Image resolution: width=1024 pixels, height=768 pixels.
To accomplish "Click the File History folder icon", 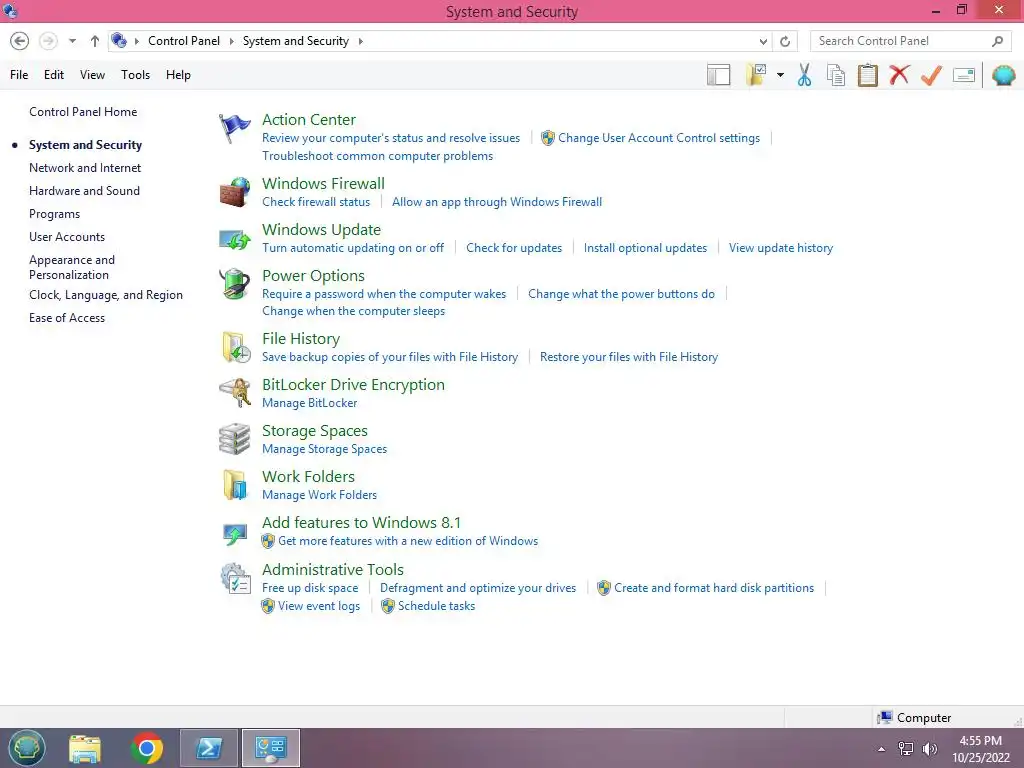I will tap(236, 347).
